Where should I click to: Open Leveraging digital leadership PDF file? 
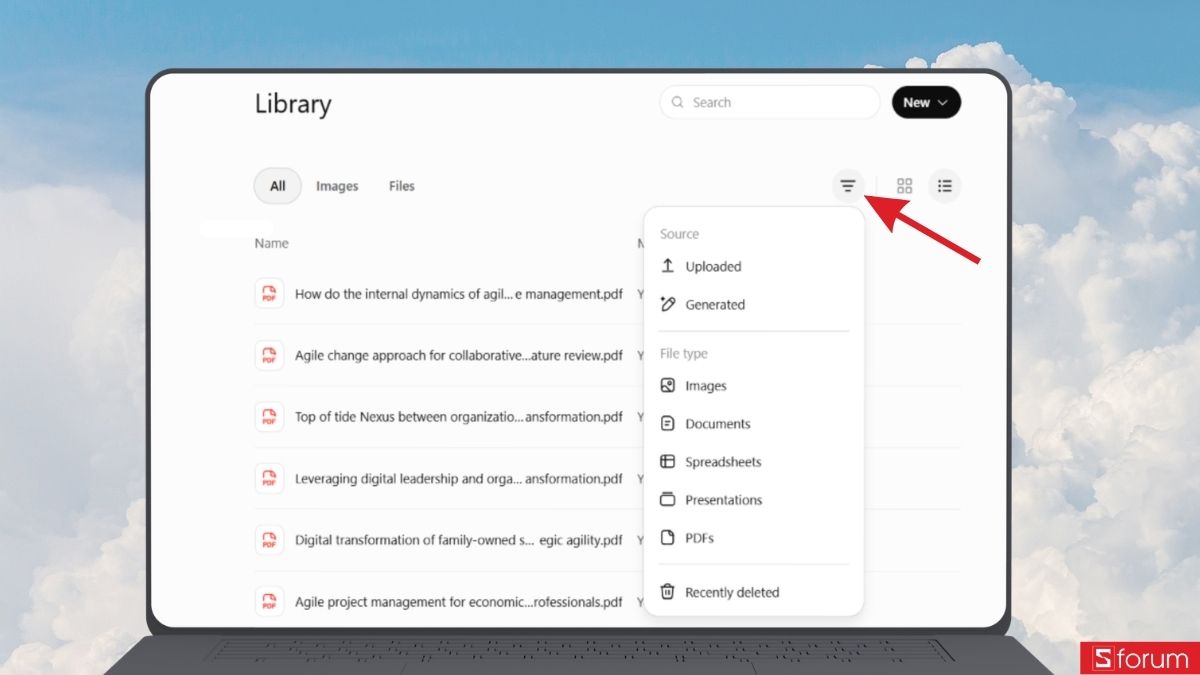(x=459, y=479)
